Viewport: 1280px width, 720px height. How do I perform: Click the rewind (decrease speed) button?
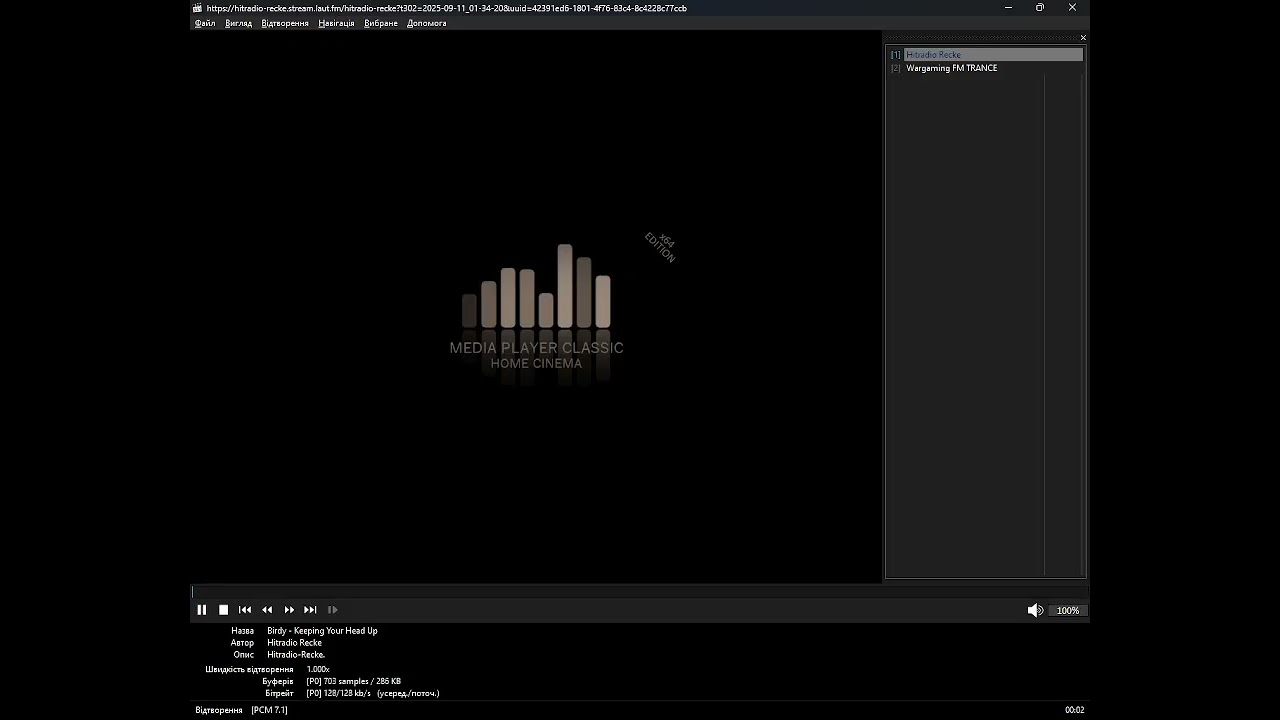point(267,610)
